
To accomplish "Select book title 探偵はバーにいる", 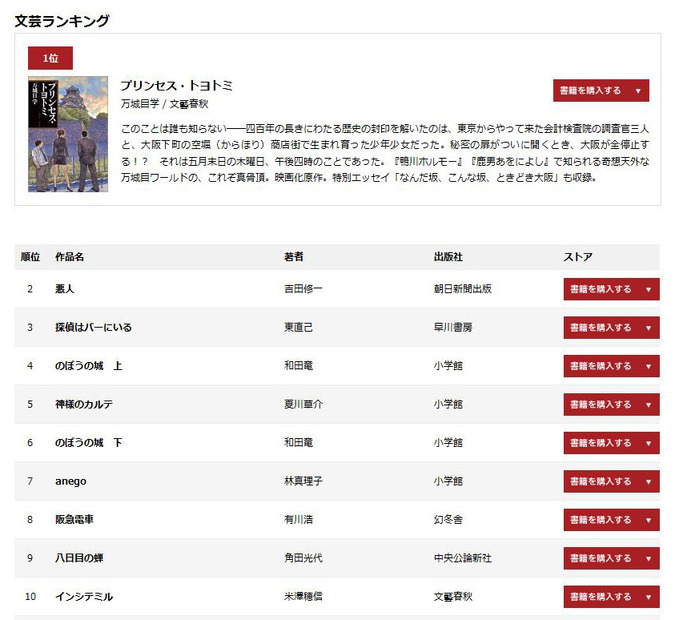I will 93,327.
